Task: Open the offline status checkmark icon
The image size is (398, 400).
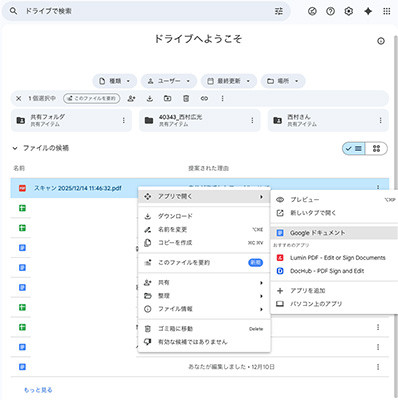Action: (312, 11)
